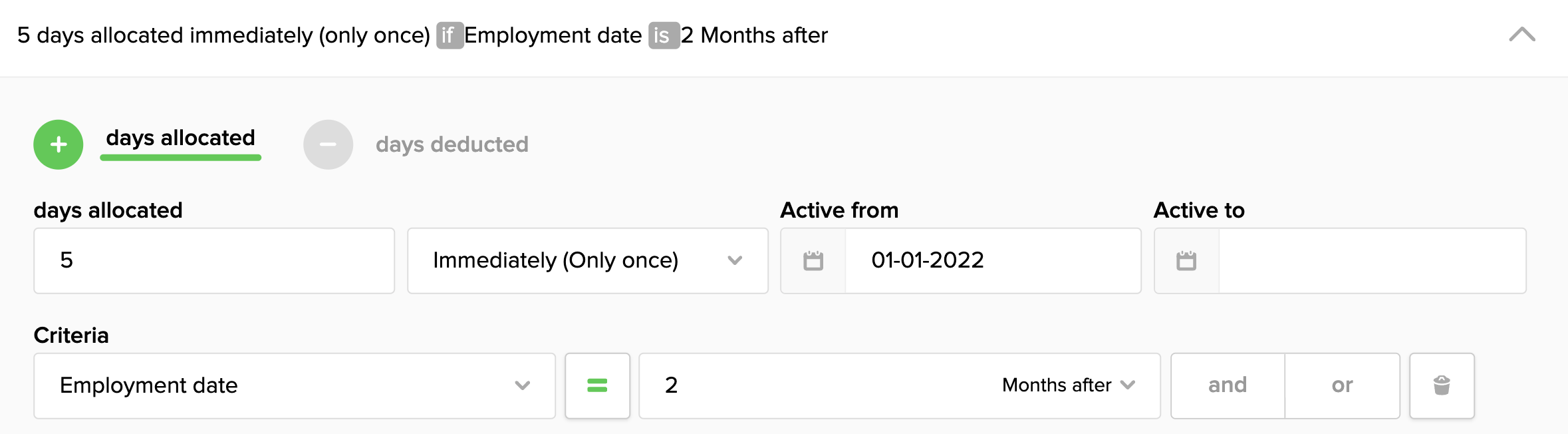Image resolution: width=1568 pixels, height=434 pixels.
Task: Expand the Employment date criteria dropdown
Action: [x=294, y=385]
